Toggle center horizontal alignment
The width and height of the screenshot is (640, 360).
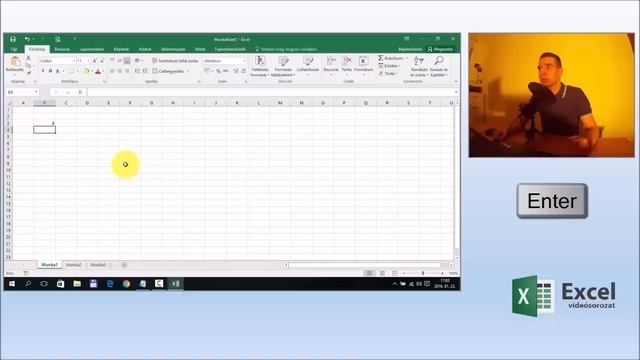click(x=120, y=71)
